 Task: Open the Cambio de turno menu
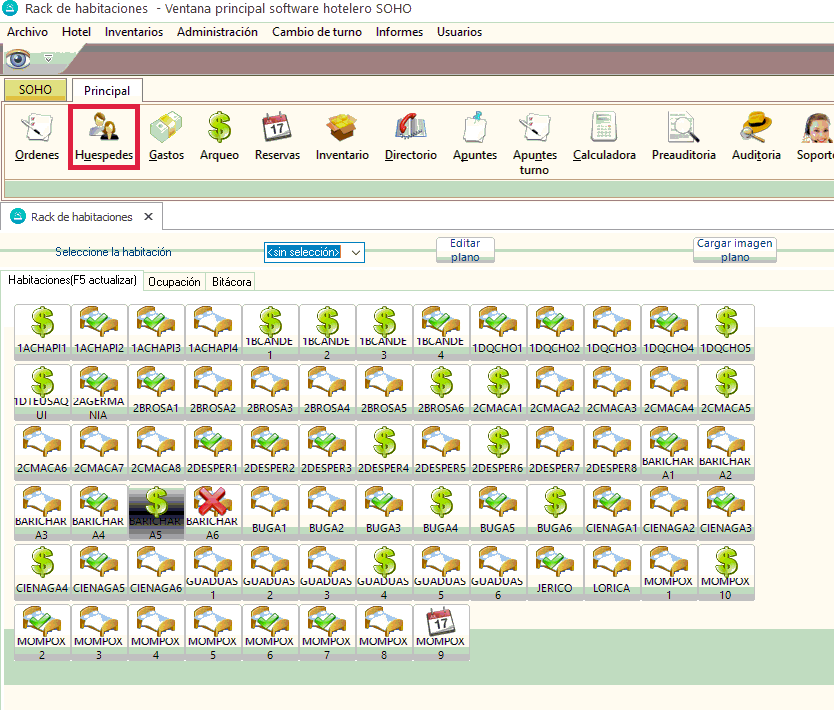pos(316,32)
